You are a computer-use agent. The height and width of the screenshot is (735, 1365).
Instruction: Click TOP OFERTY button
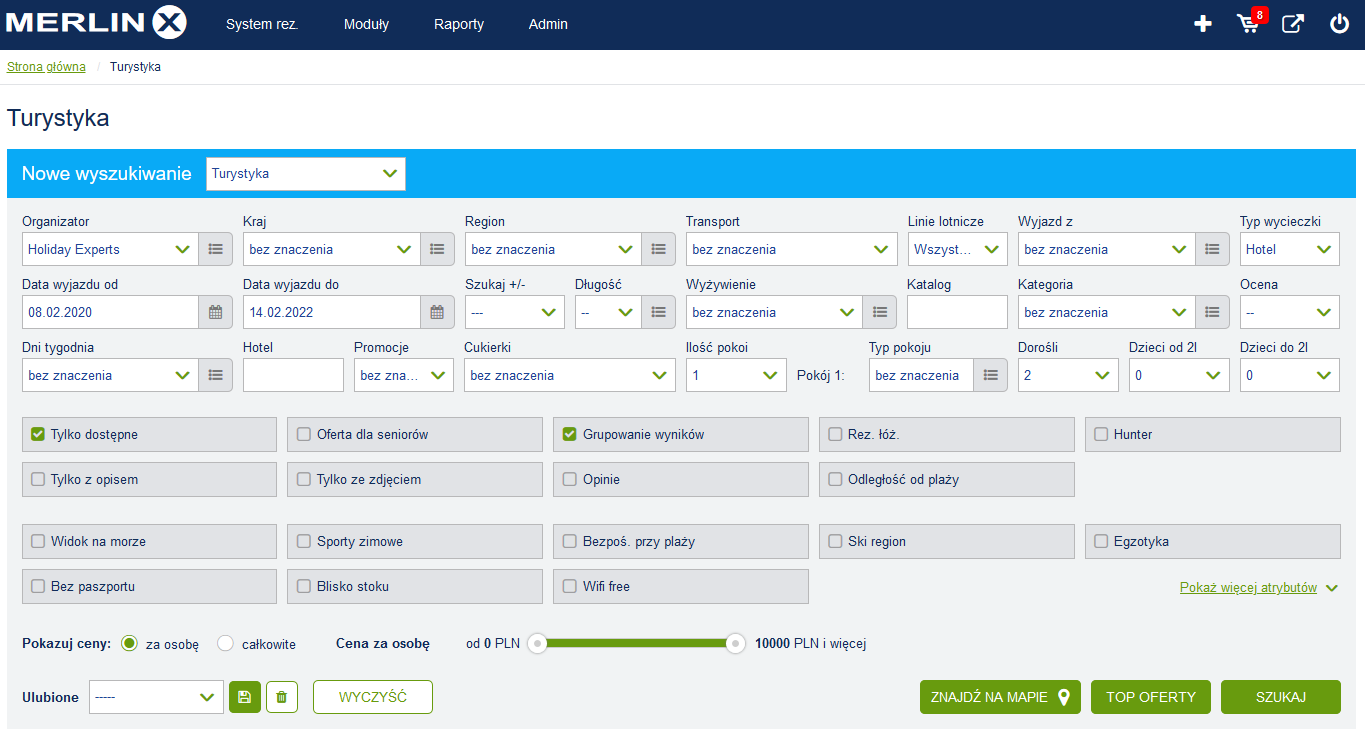click(1151, 697)
